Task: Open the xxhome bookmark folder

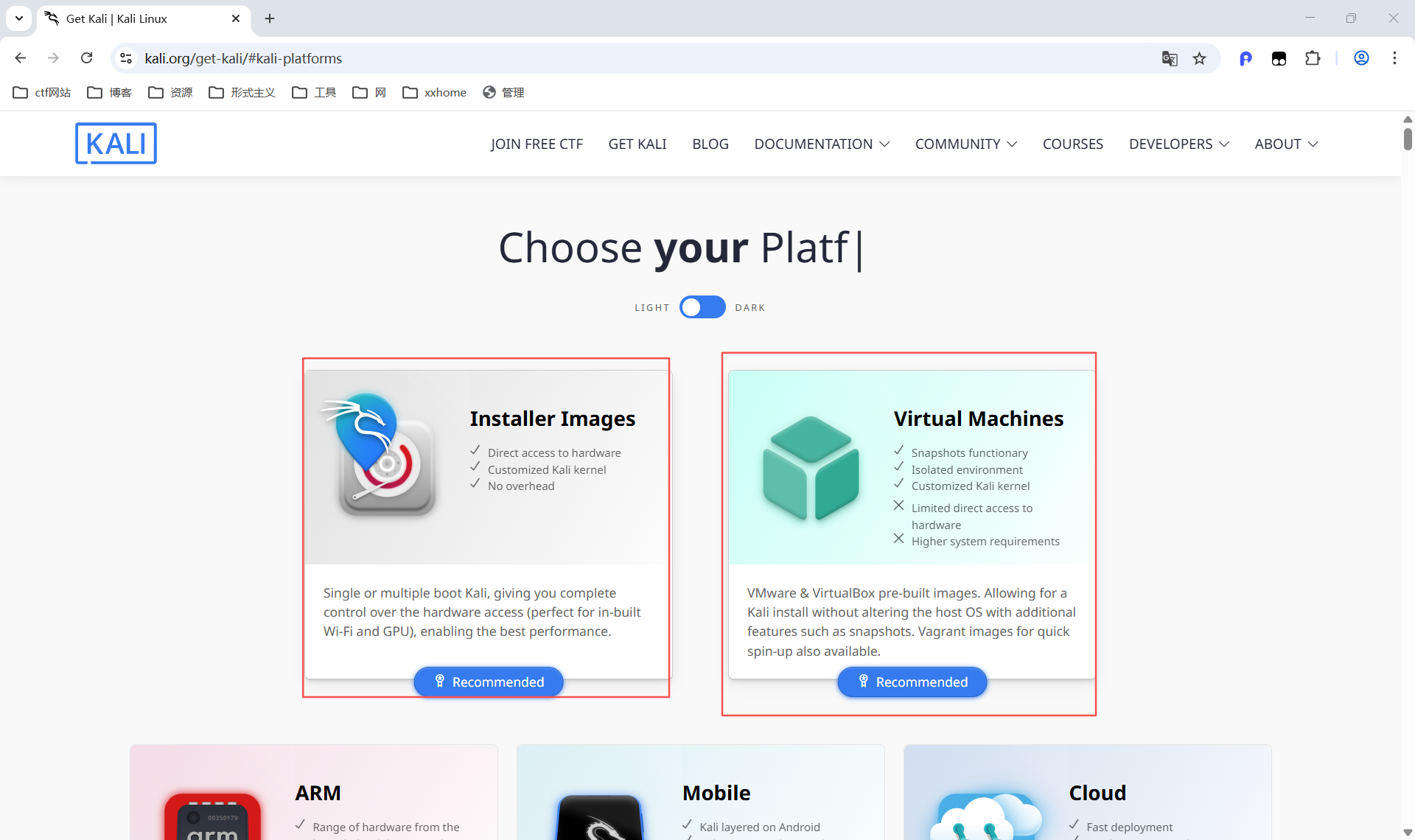Action: pos(435,92)
